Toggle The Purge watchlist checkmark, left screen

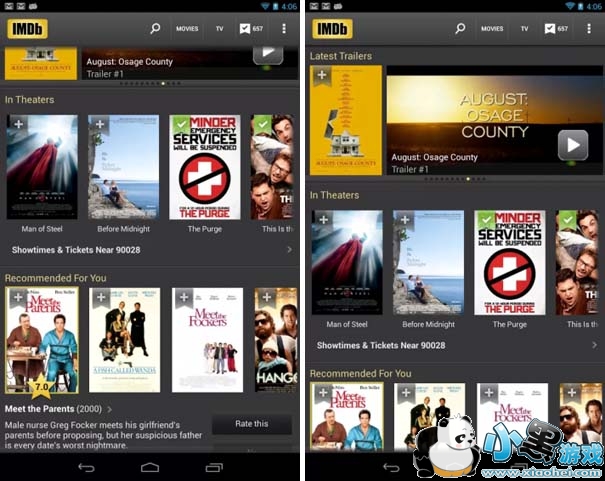point(181,124)
